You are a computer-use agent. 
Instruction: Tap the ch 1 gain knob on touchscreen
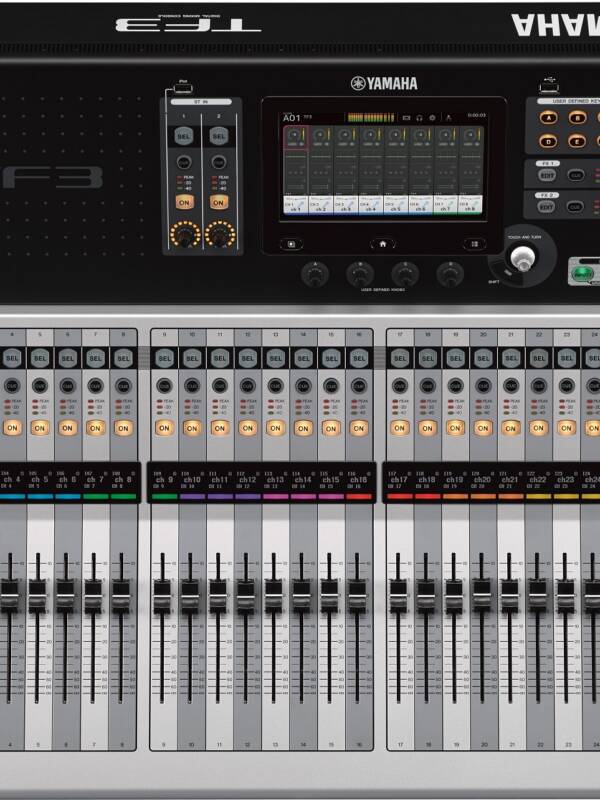(293, 135)
